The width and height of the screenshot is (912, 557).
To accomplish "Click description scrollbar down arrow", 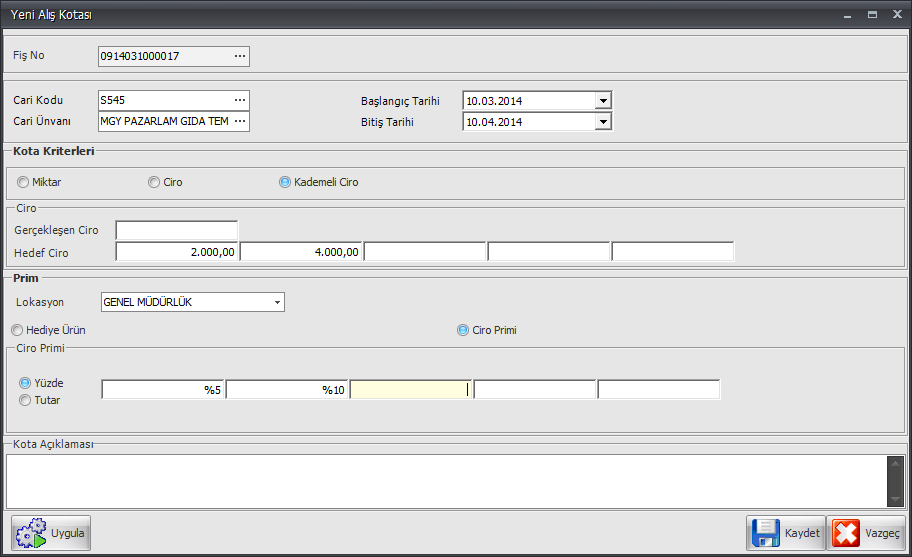I will coord(895,499).
